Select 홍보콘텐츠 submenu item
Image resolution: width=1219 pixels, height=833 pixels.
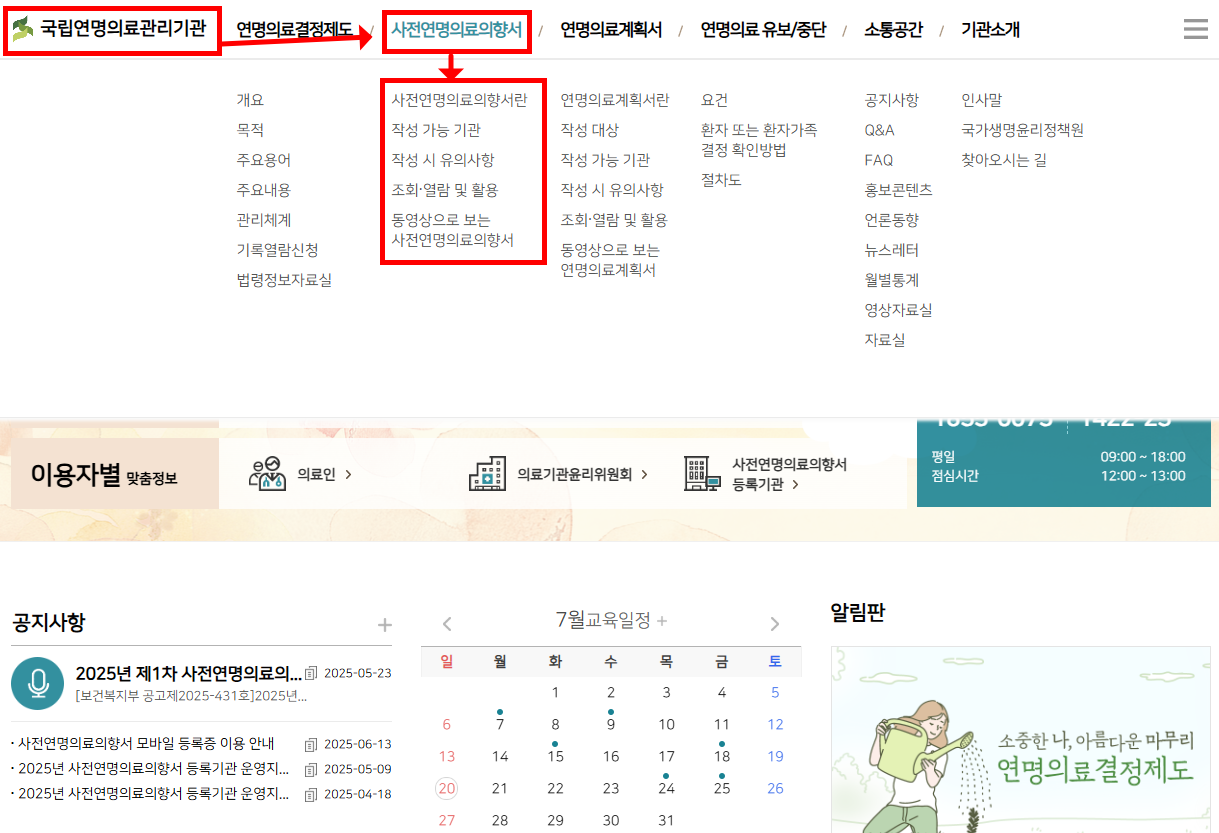click(898, 190)
